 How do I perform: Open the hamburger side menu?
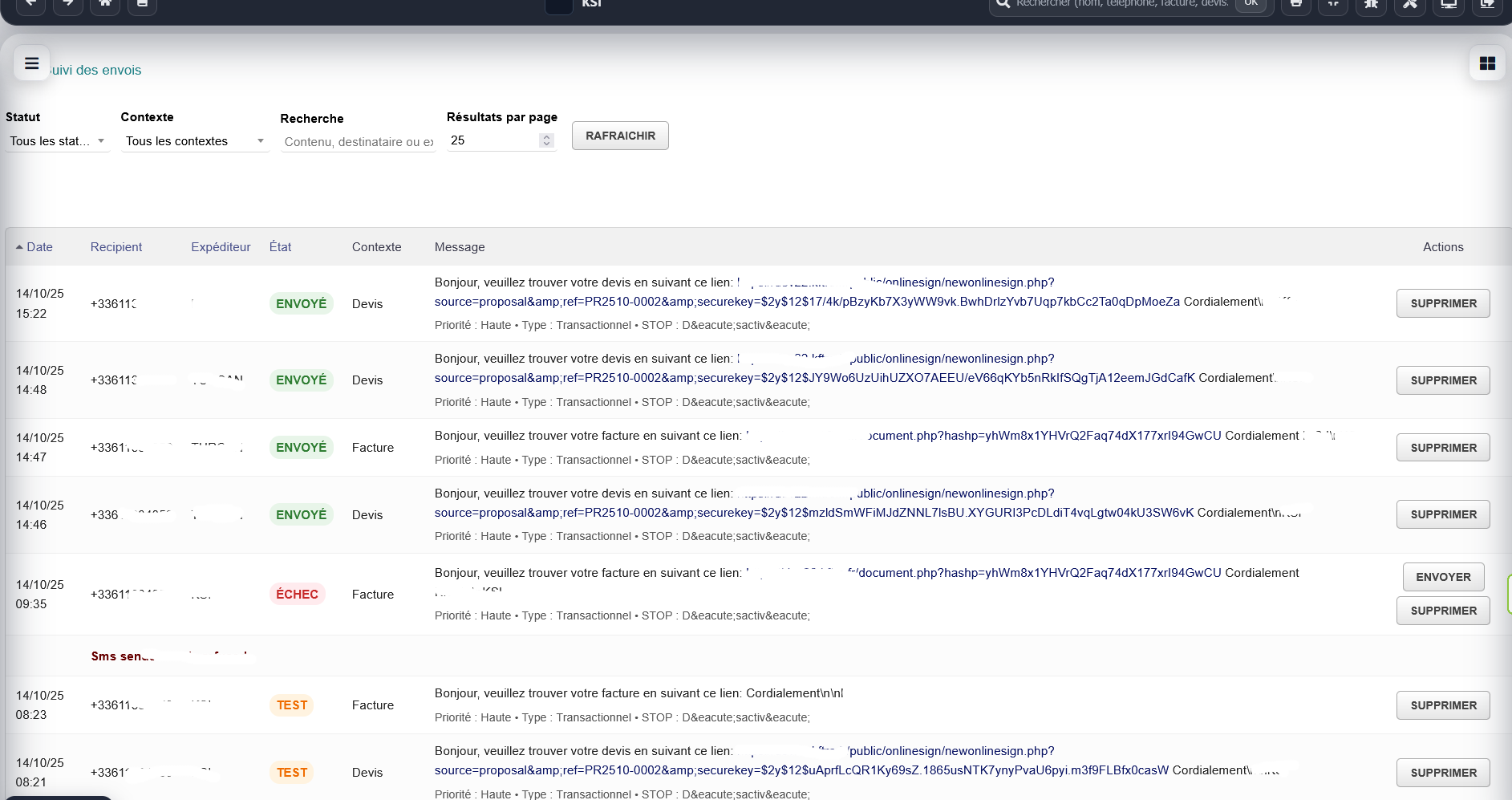[x=32, y=63]
